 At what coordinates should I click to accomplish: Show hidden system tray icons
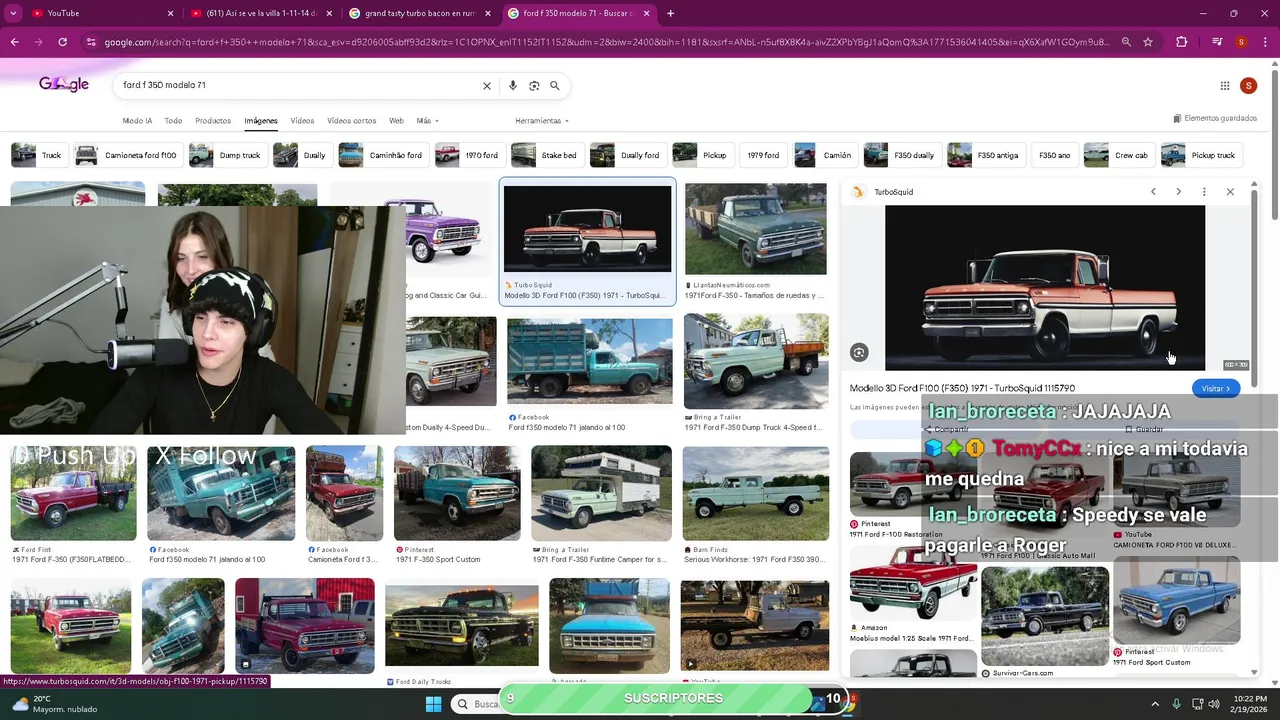click(1155, 704)
